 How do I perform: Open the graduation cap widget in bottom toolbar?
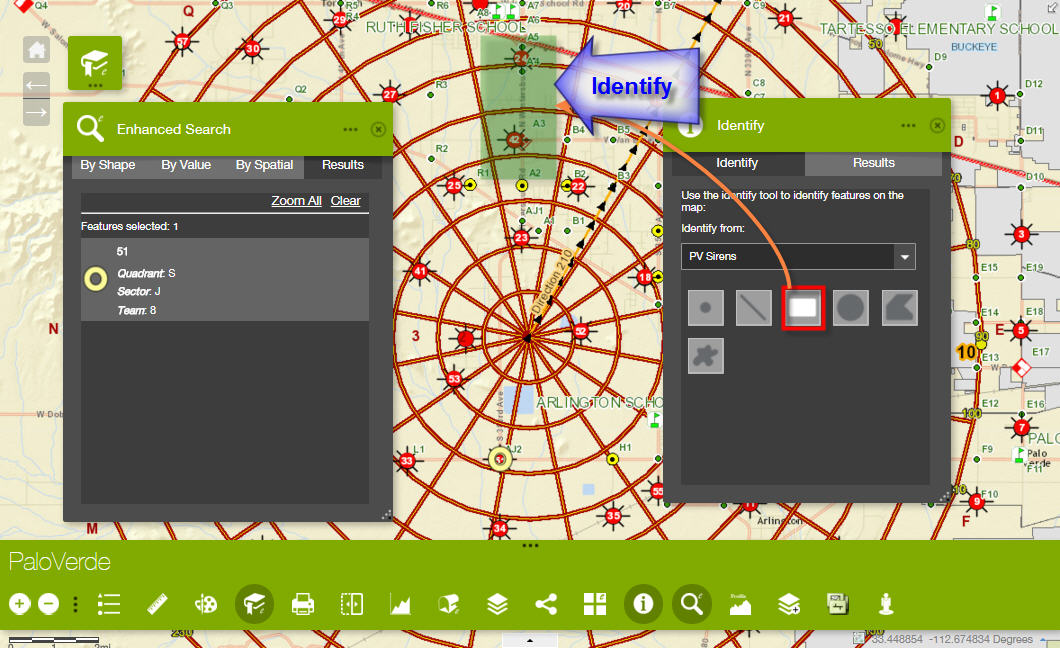click(x=254, y=603)
